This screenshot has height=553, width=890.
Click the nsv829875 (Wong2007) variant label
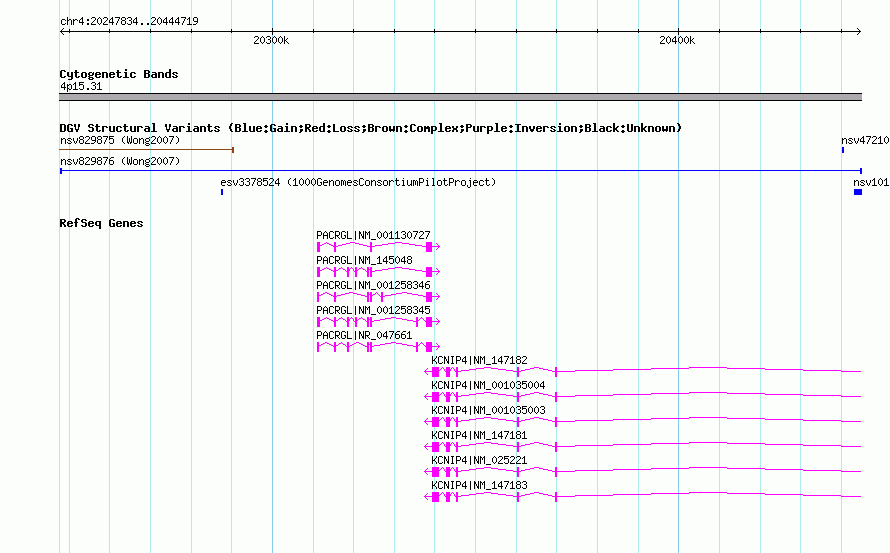[x=120, y=140]
